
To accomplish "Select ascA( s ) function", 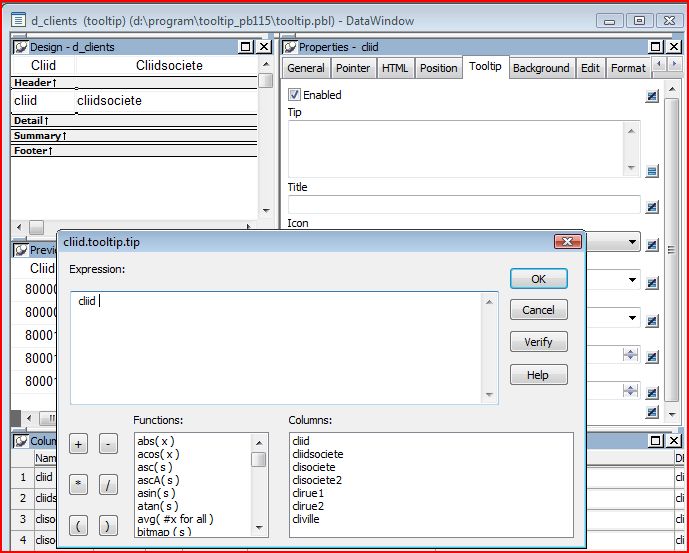I will point(158,480).
